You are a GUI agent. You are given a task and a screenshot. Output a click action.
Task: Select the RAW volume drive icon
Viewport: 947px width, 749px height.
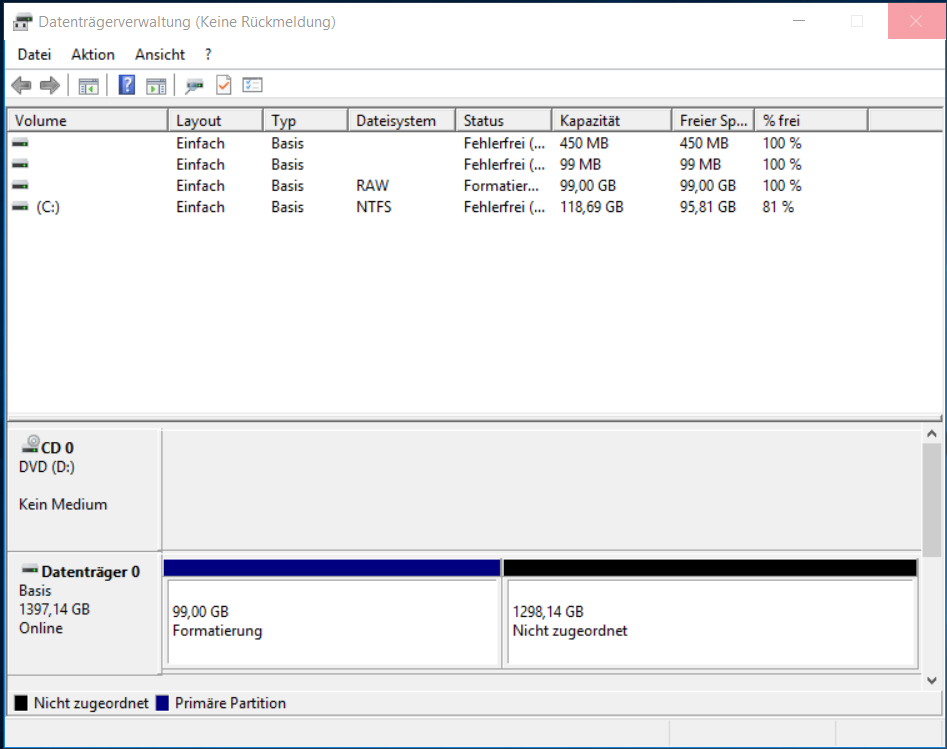[20, 185]
